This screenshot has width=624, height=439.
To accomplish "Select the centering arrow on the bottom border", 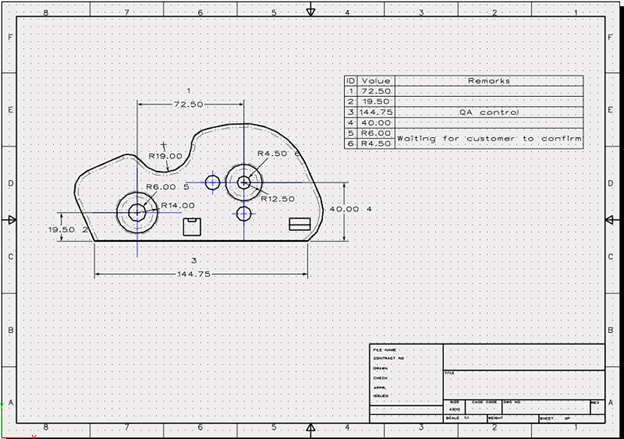I will click(x=311, y=428).
